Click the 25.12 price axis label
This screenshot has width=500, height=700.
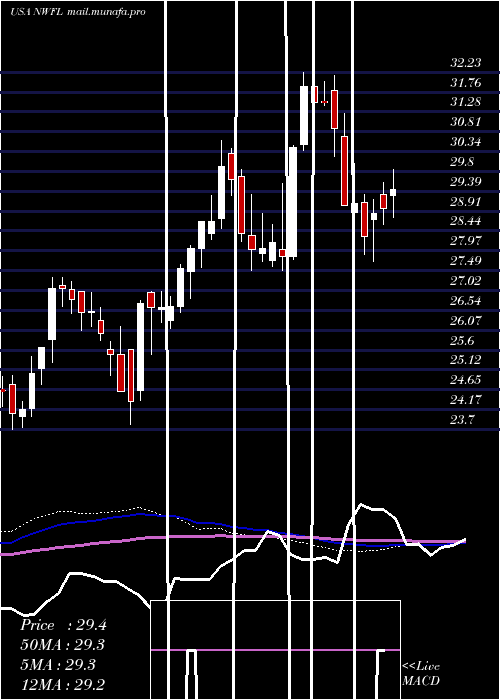466,360
